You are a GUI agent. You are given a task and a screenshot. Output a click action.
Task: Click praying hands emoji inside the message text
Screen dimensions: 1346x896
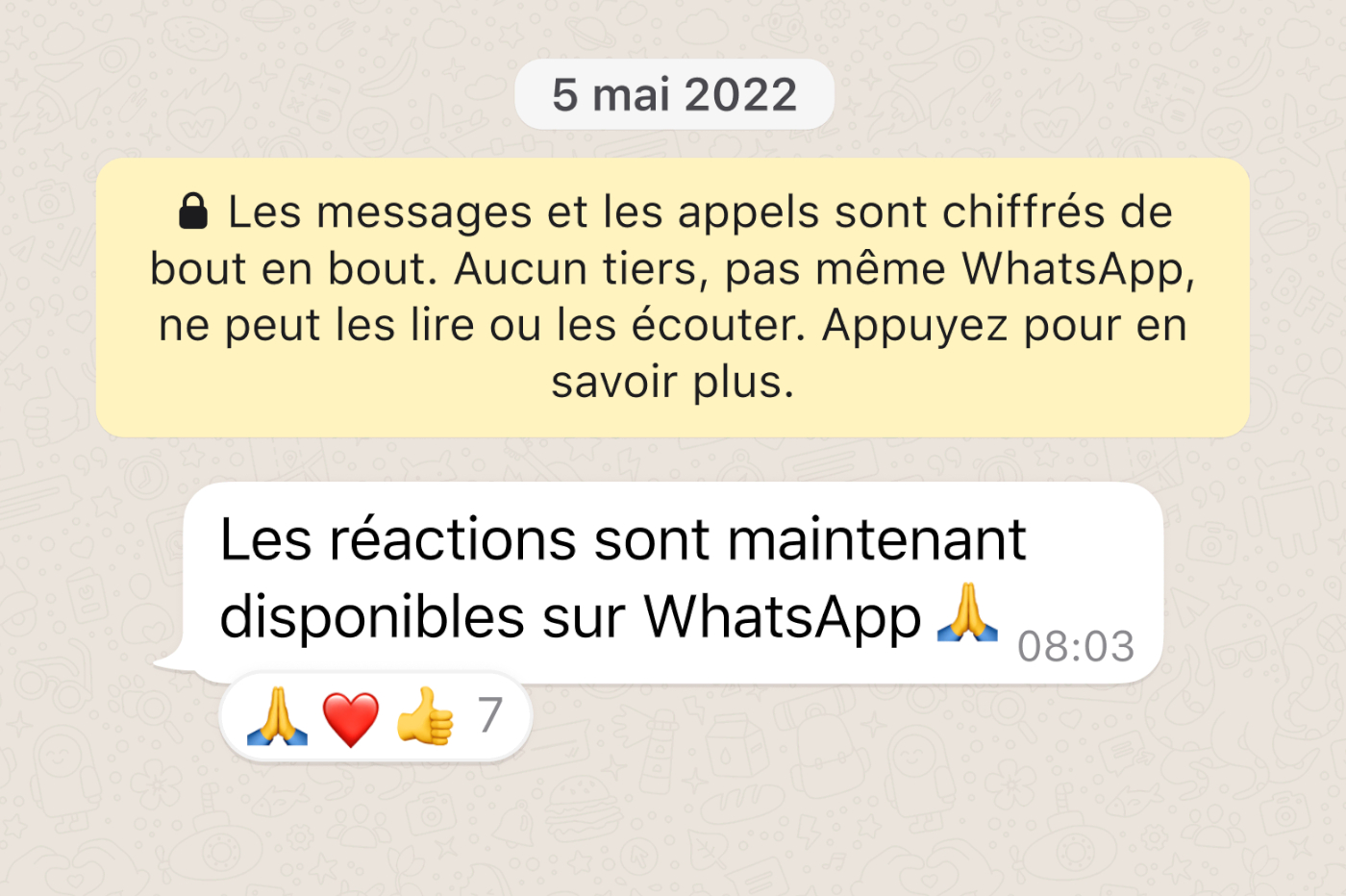click(967, 612)
